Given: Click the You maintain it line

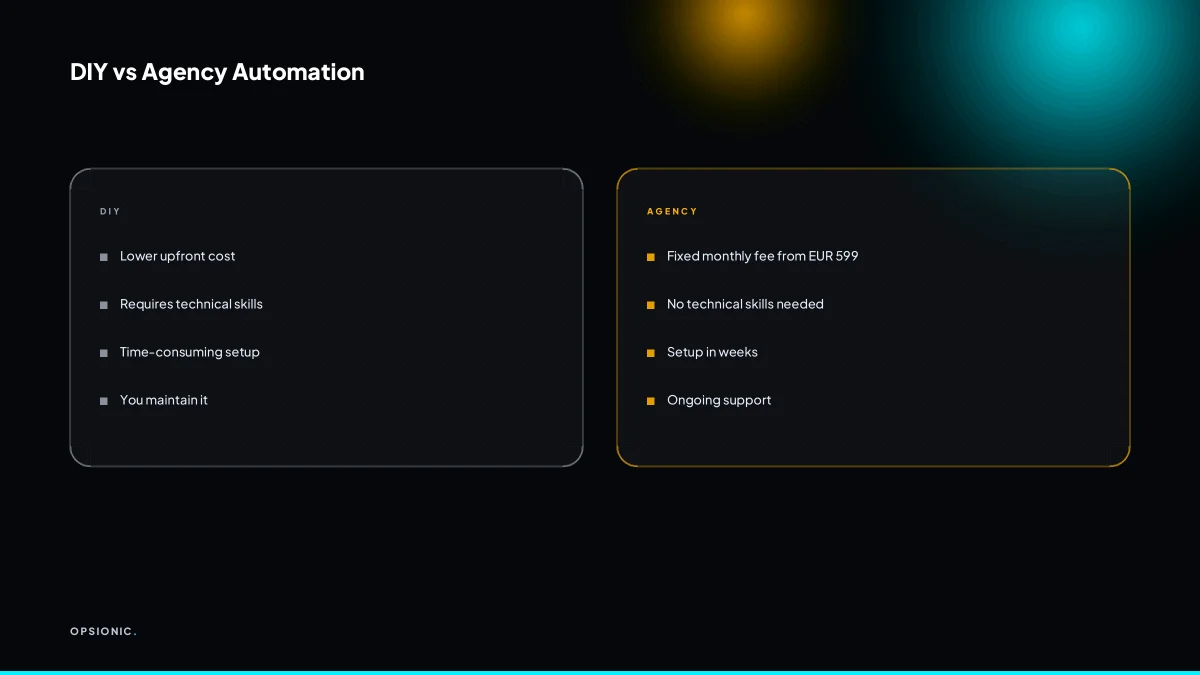Looking at the screenshot, I should point(164,400).
